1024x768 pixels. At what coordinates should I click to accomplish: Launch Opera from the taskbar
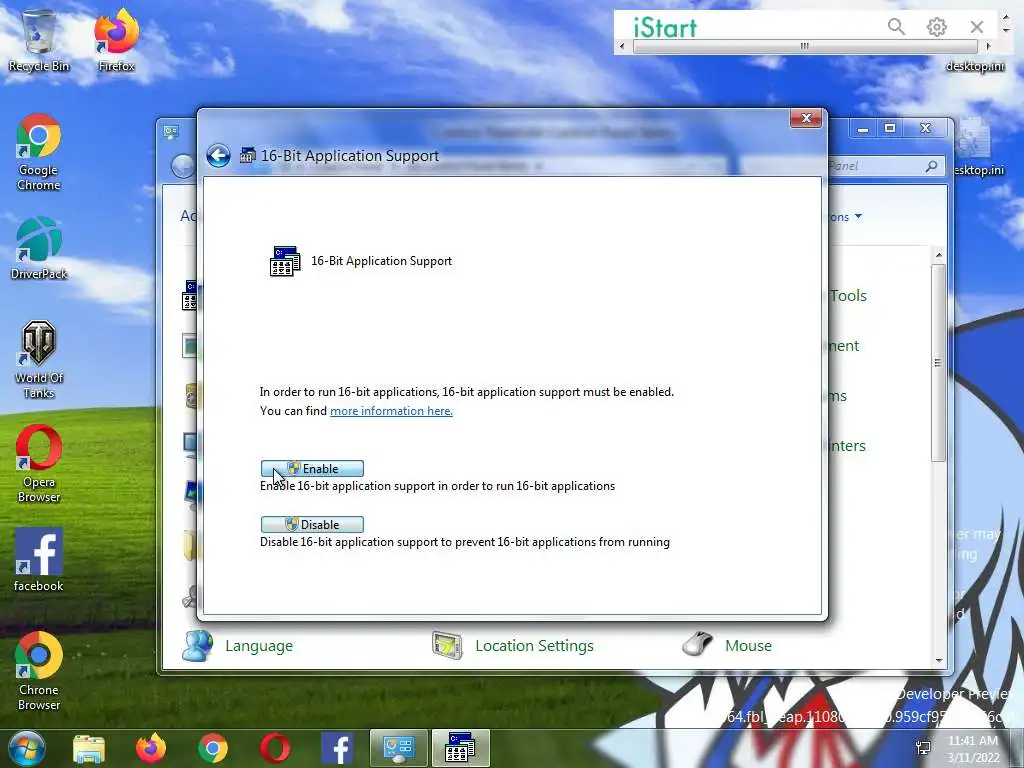pos(275,748)
